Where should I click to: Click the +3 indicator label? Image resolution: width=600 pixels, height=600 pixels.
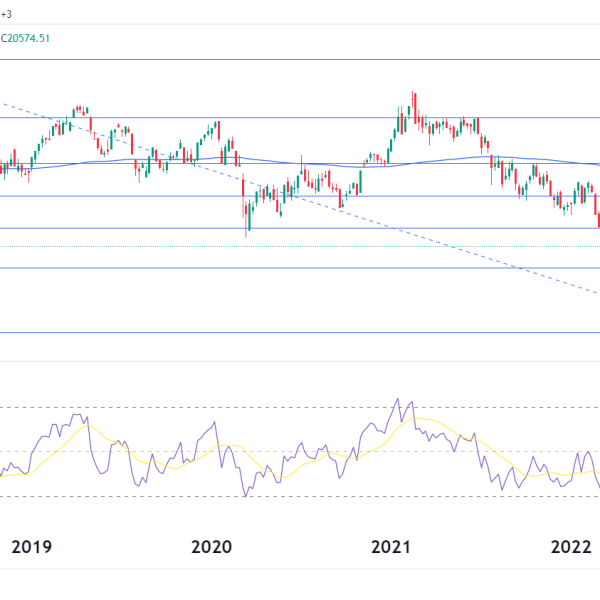pos(6,14)
